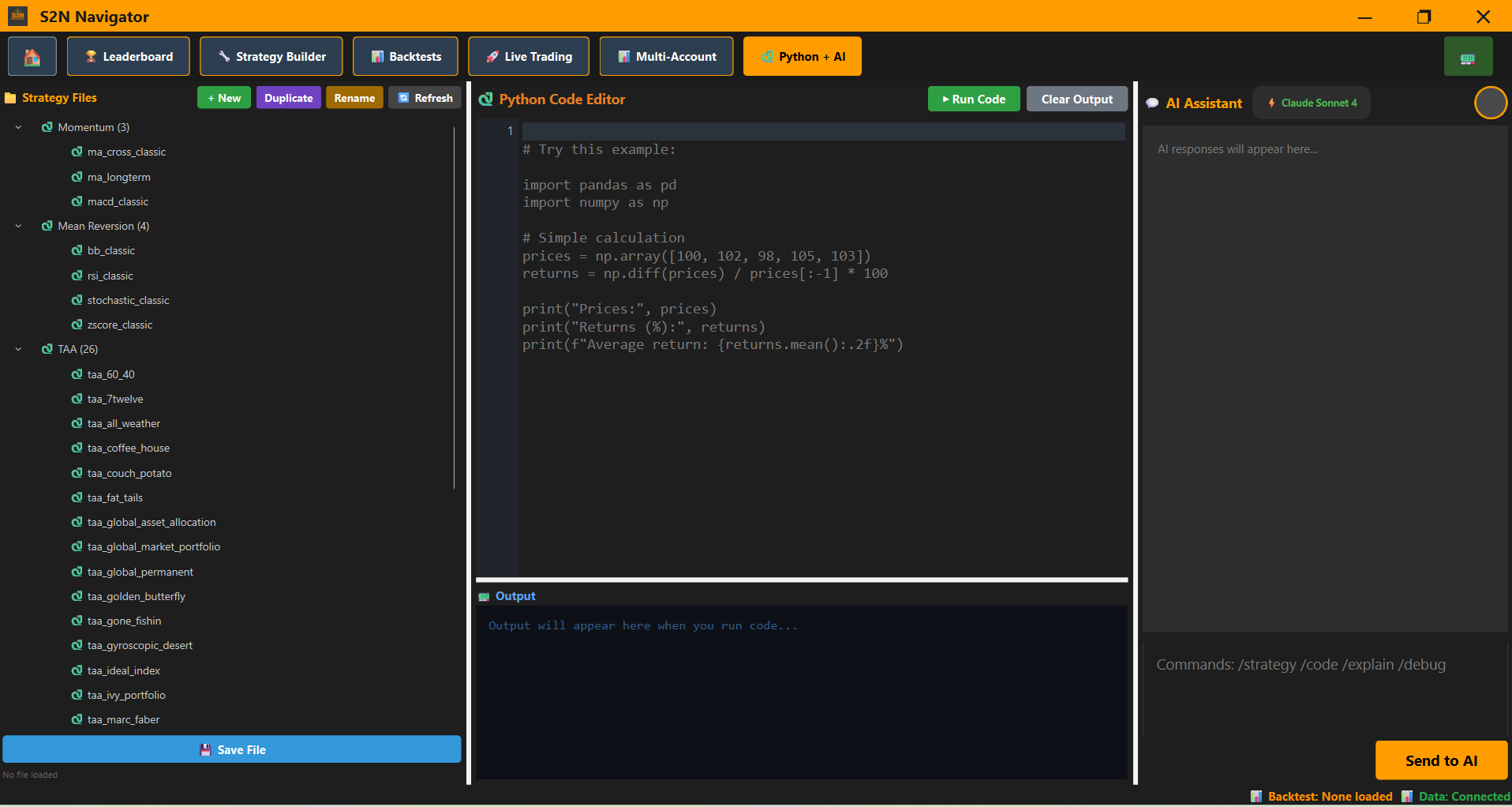This screenshot has height=807, width=1512.
Task: Click the ma_cross_classic file icon
Action: (77, 152)
